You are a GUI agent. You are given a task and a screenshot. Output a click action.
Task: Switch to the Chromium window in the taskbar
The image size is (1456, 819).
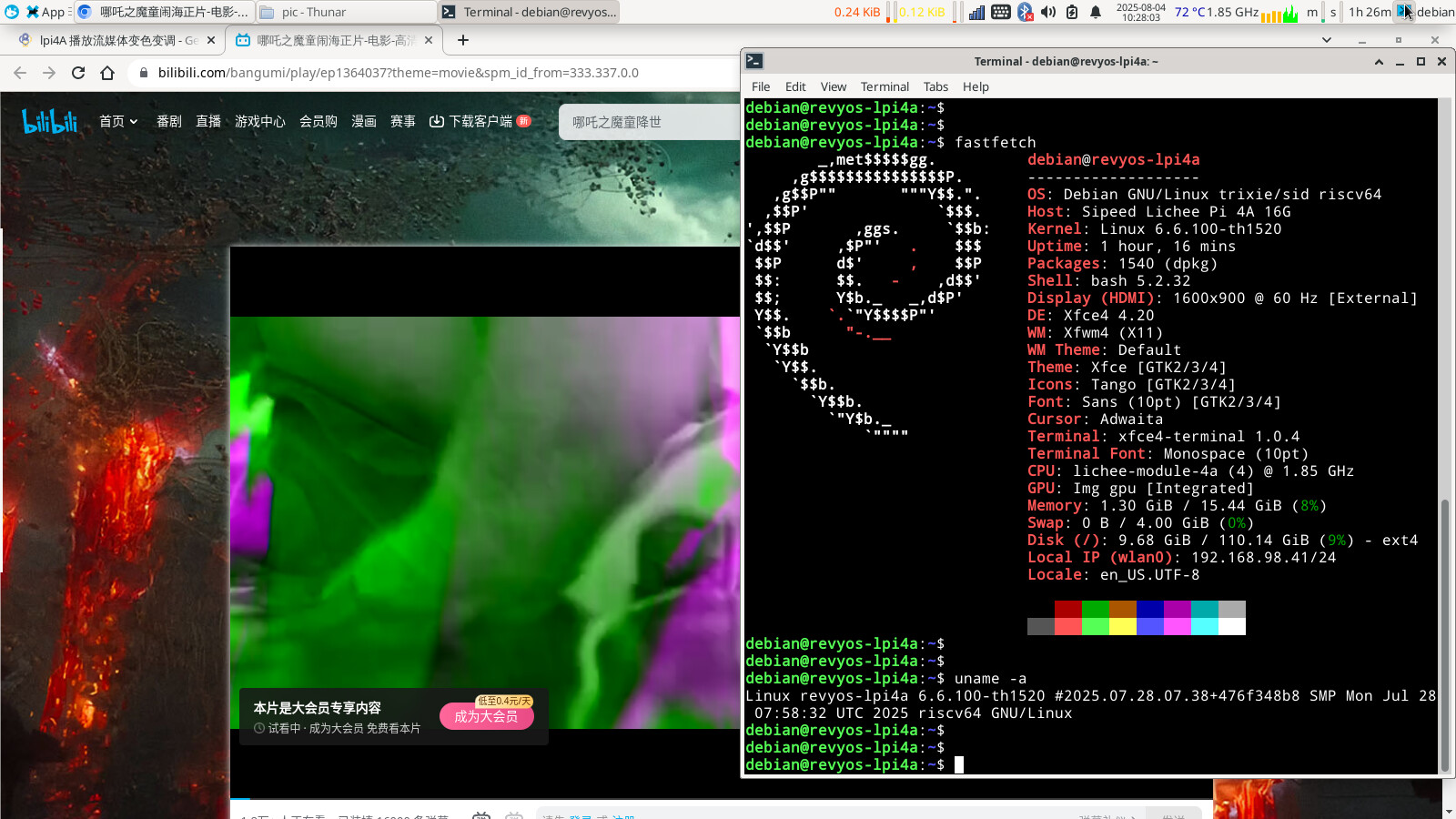click(163, 12)
